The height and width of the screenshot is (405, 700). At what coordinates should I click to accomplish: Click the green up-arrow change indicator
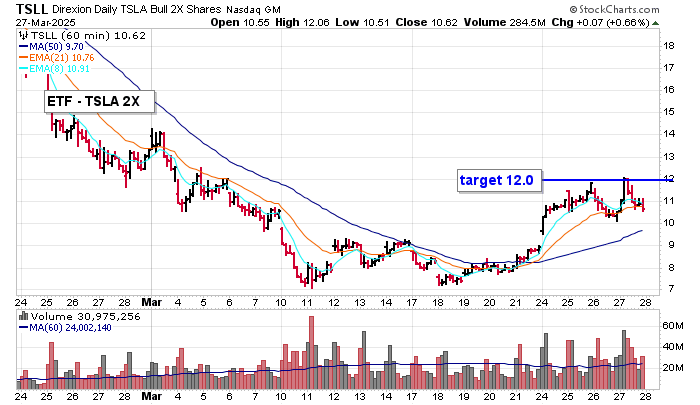655,23
